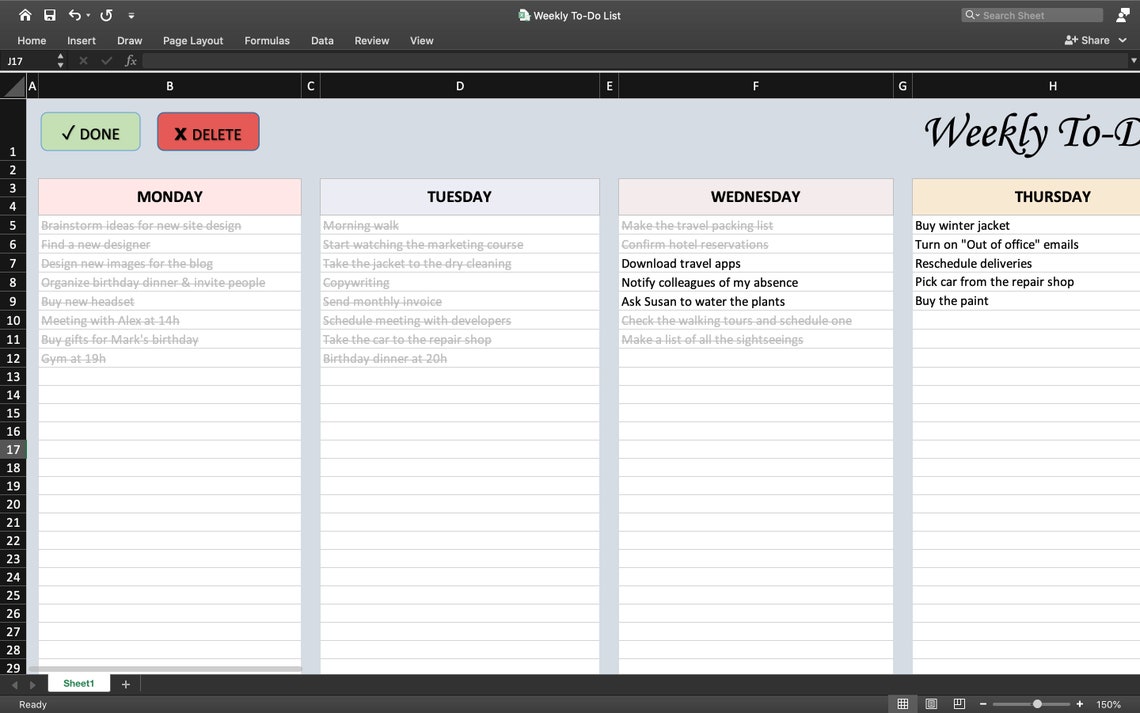This screenshot has height=713, width=1140.
Task: Open Page Break preview from the status bar
Action: coord(958,703)
